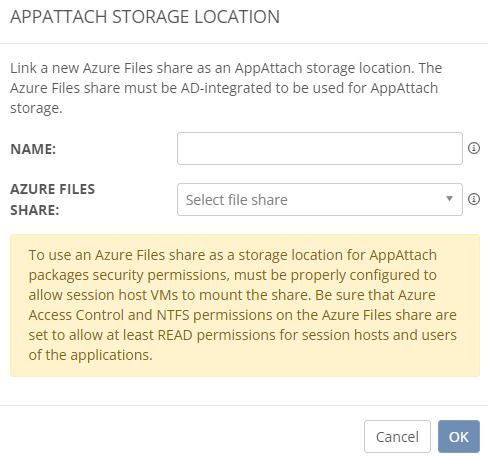
Task: Click the 'Link a new Azure Files share' description
Action: click(x=227, y=88)
